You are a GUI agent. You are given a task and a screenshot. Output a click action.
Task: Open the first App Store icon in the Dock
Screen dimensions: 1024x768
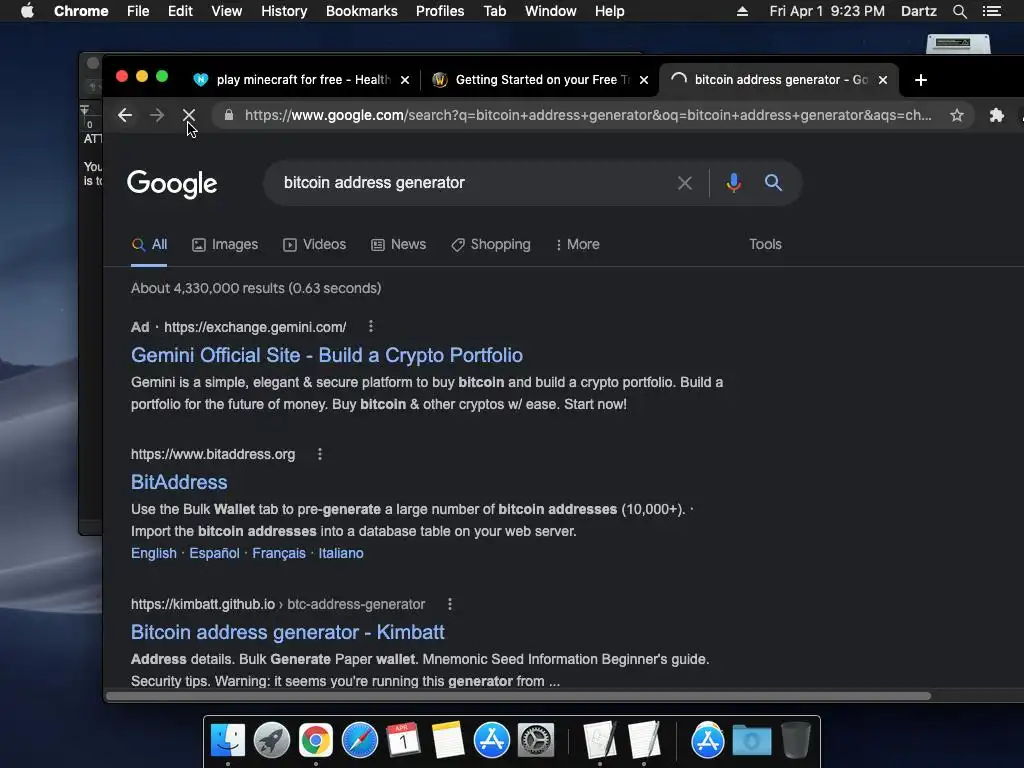(491, 740)
